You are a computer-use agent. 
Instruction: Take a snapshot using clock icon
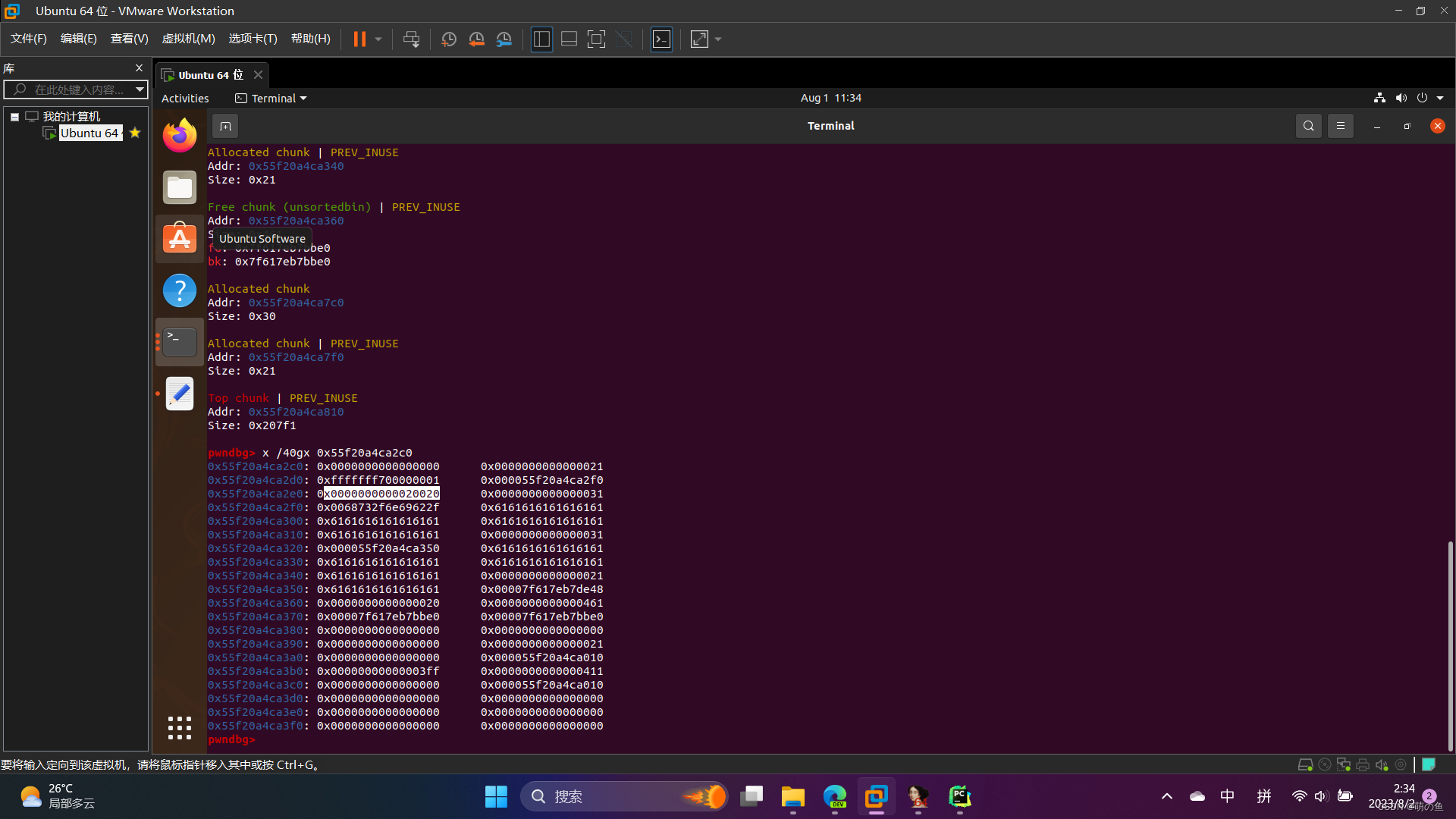448,39
